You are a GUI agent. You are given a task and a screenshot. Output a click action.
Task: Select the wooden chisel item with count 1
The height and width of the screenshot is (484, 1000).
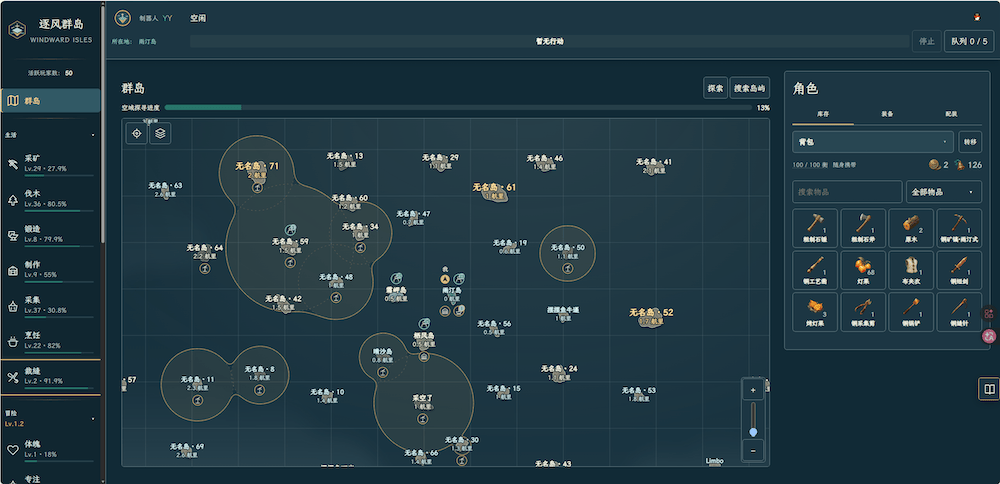814,270
